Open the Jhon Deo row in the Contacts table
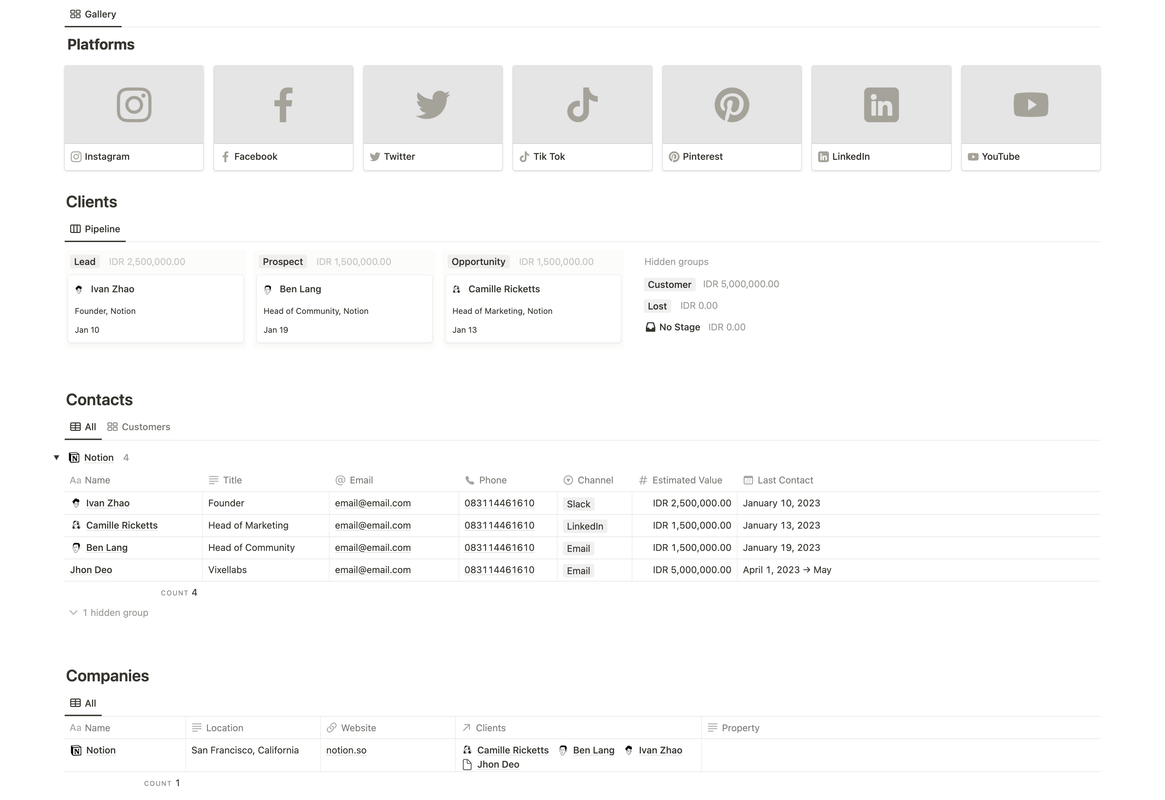 (x=91, y=570)
